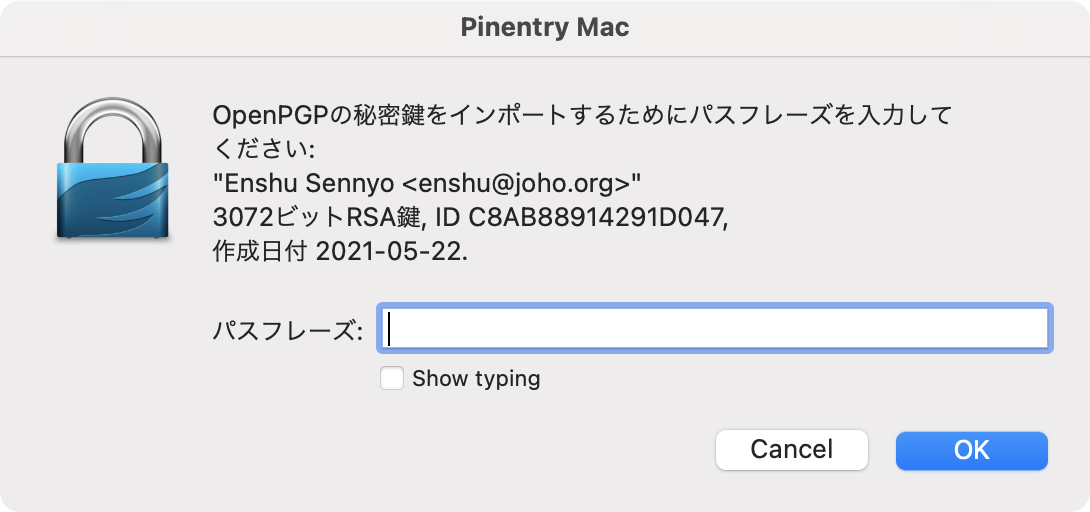Viewport: 1090px width, 512px height.
Task: Confirm with the OK button
Action: click(x=971, y=449)
